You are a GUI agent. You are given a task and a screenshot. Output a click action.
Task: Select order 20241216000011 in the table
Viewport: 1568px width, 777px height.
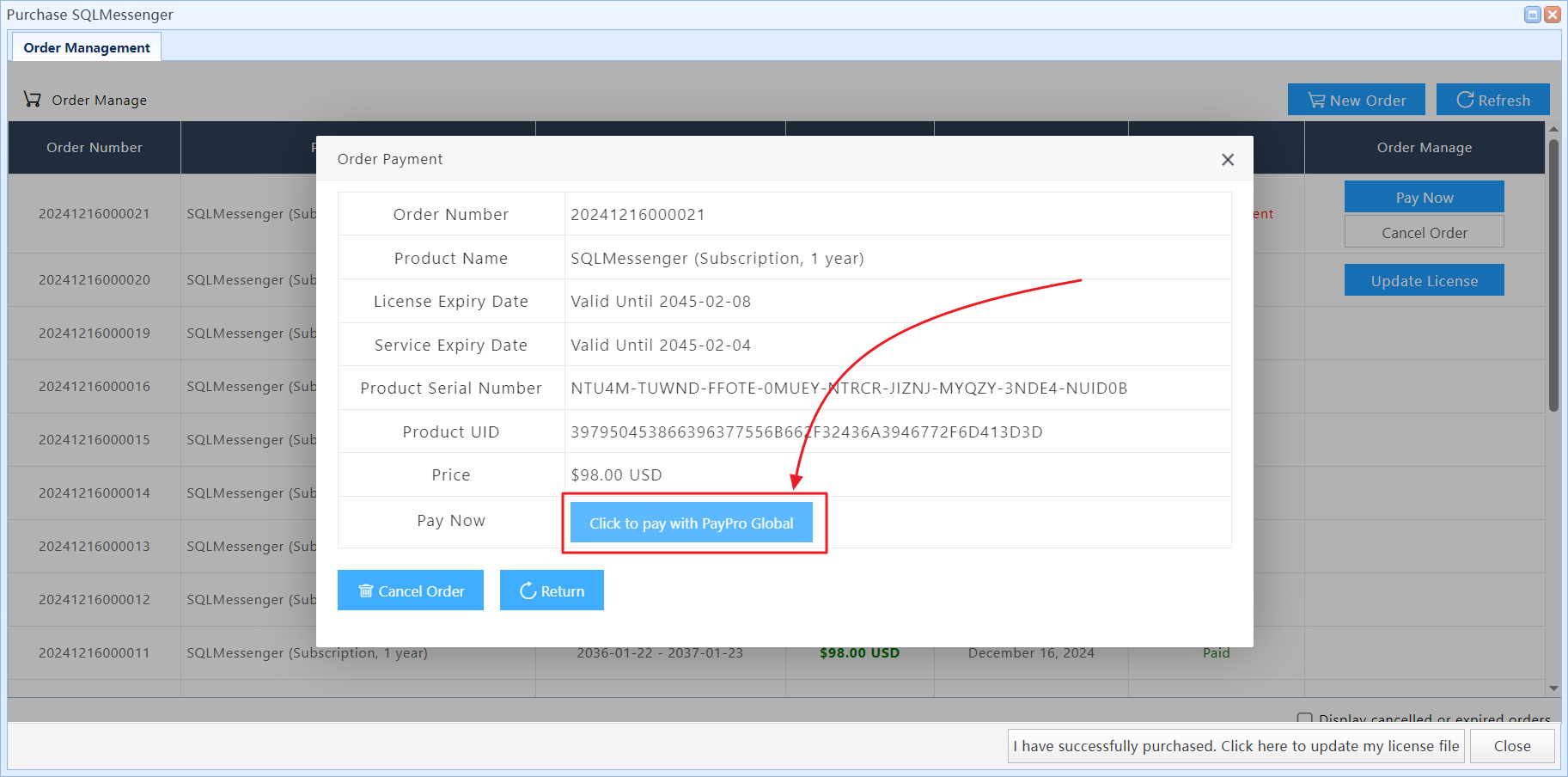tap(95, 652)
